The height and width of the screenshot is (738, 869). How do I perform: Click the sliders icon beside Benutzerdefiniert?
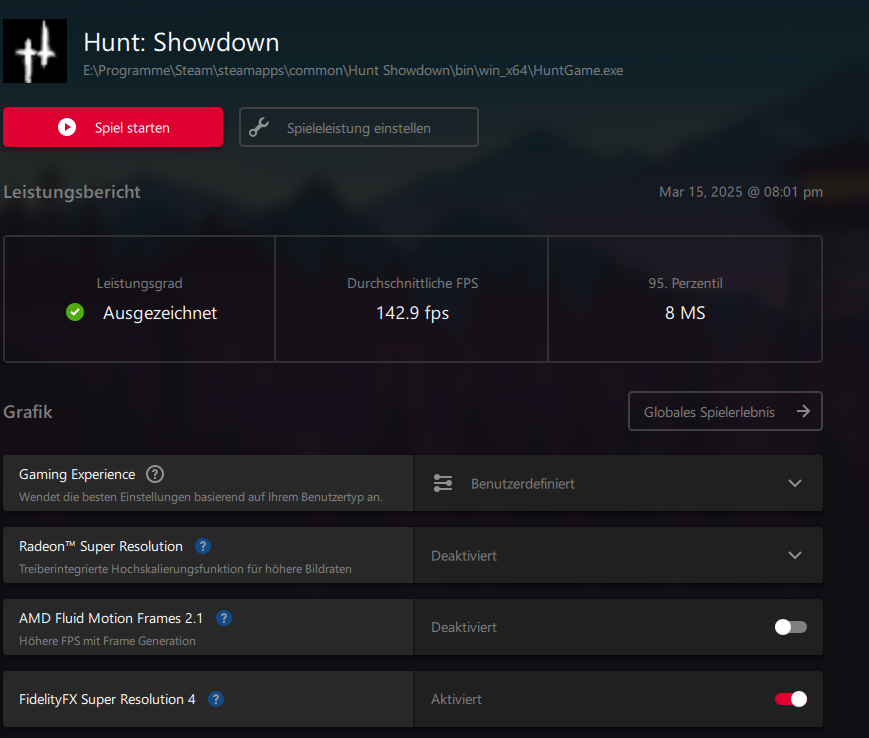point(443,483)
